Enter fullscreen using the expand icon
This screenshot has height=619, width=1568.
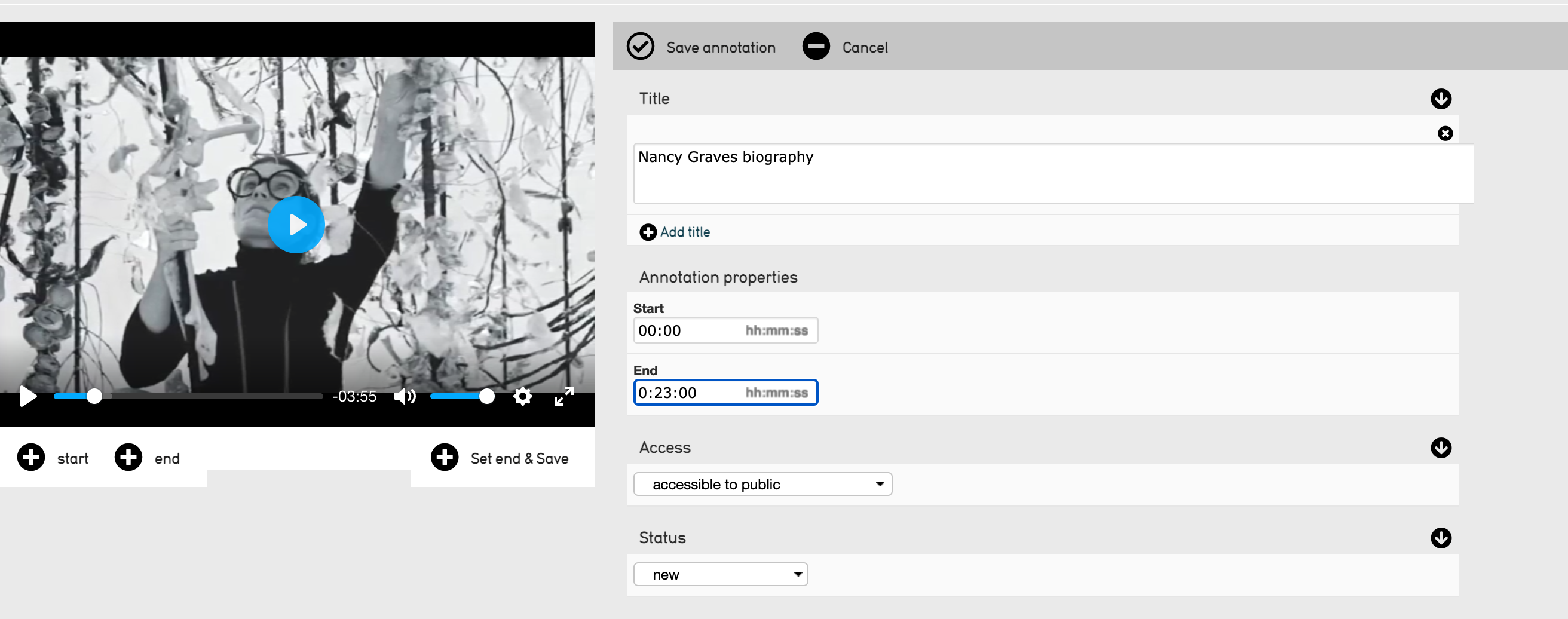(563, 396)
